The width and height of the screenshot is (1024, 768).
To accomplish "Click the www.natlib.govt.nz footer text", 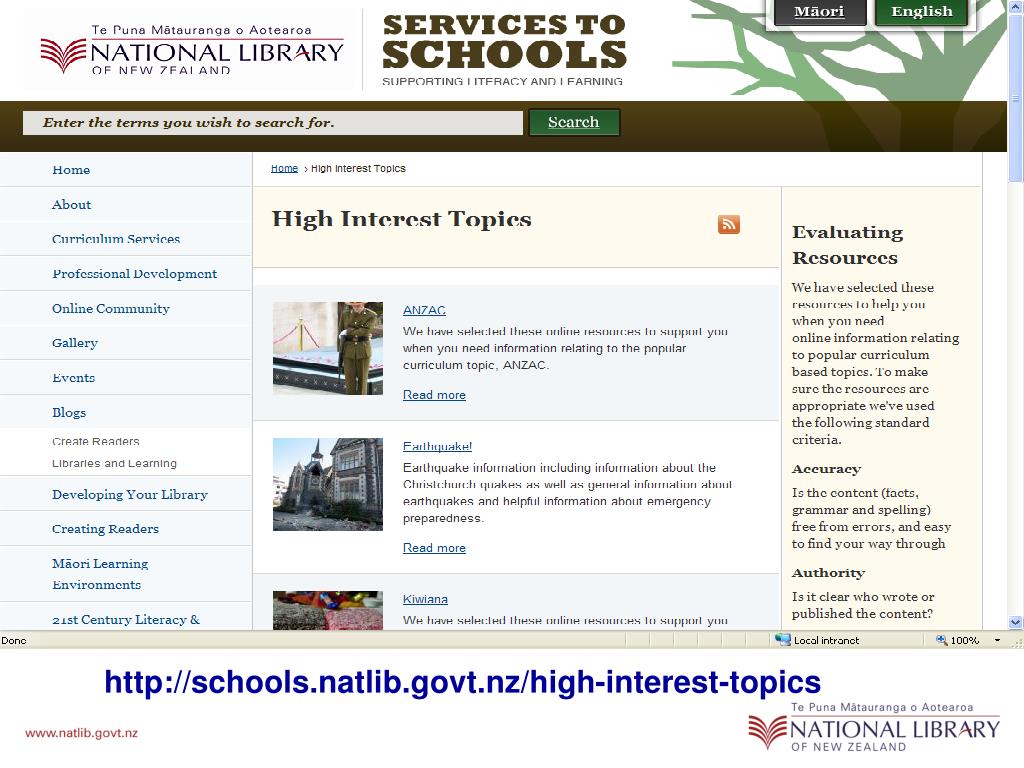I will pos(82,733).
